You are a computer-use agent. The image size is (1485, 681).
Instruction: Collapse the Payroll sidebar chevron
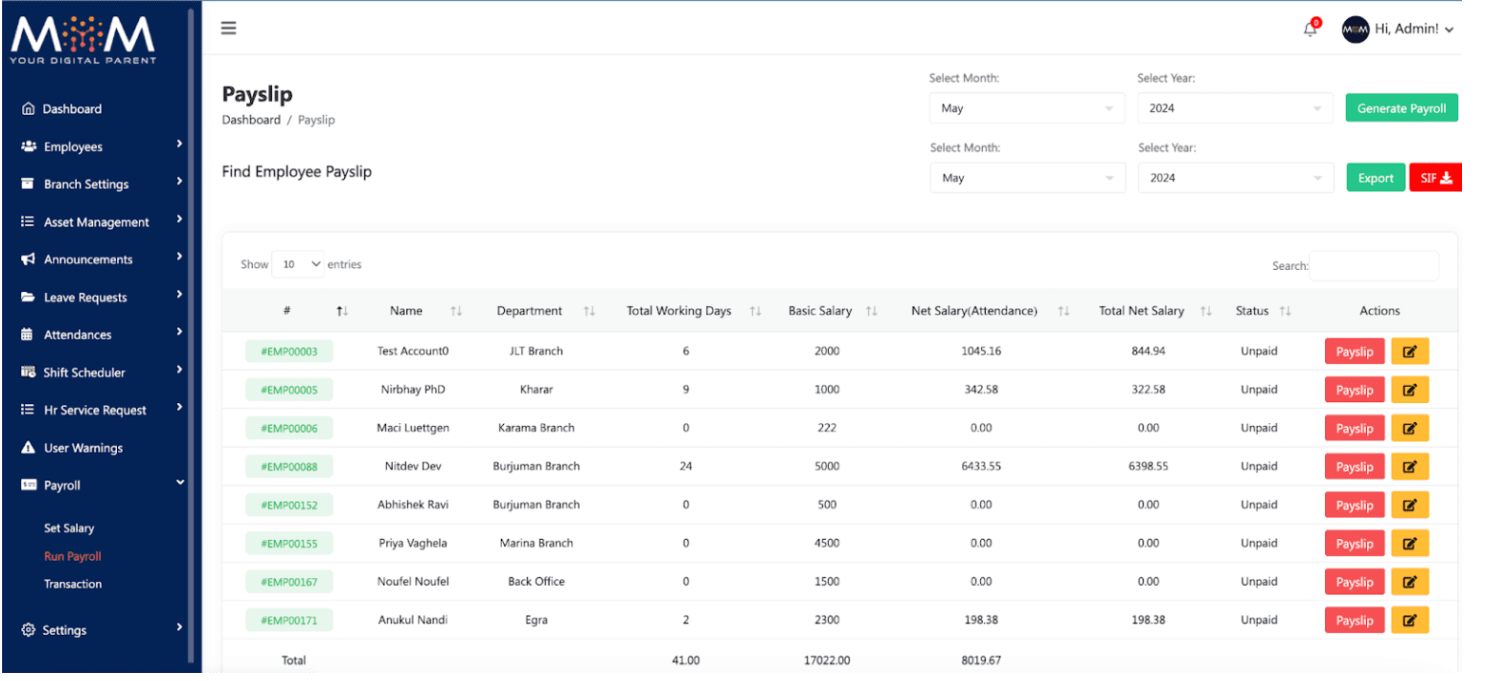[x=180, y=482]
